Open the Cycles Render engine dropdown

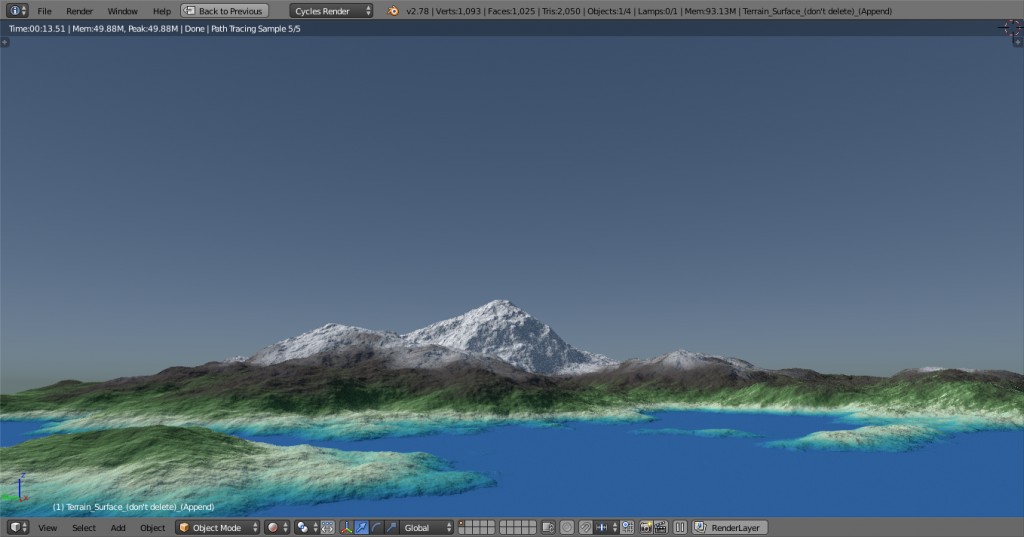point(332,11)
